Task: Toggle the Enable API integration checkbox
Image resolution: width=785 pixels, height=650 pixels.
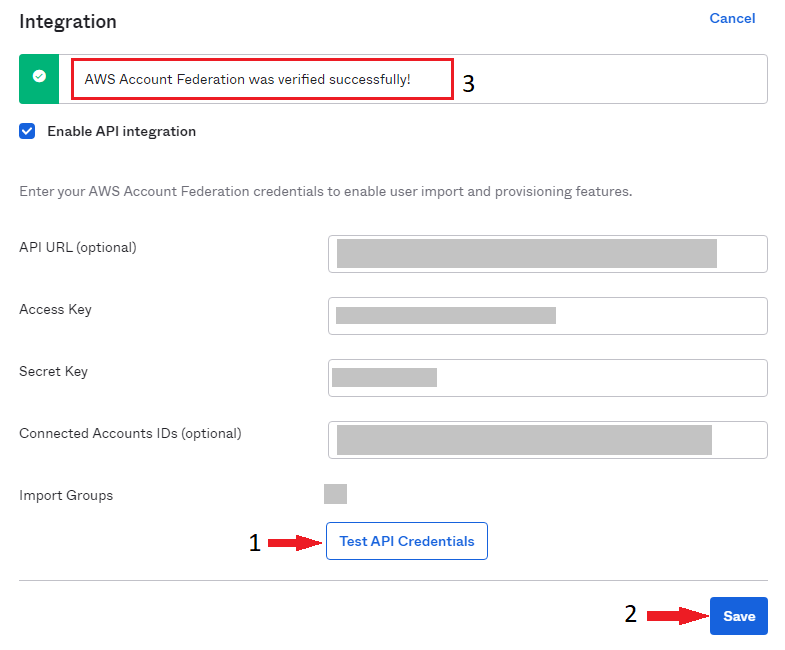Action: coord(27,131)
